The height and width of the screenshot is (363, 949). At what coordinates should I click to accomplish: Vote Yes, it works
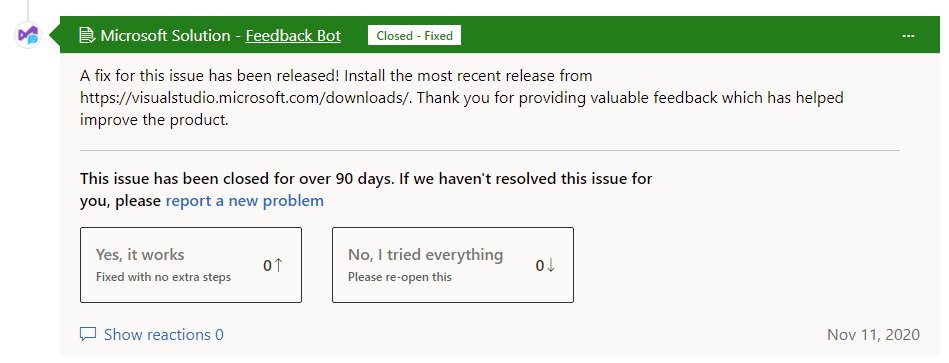(191, 265)
